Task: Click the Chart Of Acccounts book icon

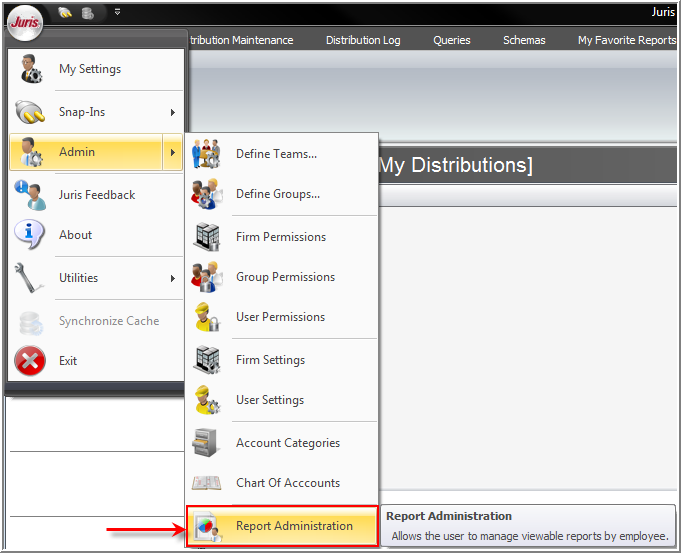Action: click(207, 483)
